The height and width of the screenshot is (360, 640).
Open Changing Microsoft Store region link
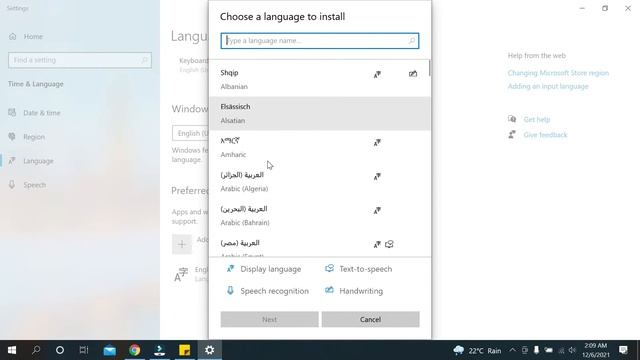(558, 73)
